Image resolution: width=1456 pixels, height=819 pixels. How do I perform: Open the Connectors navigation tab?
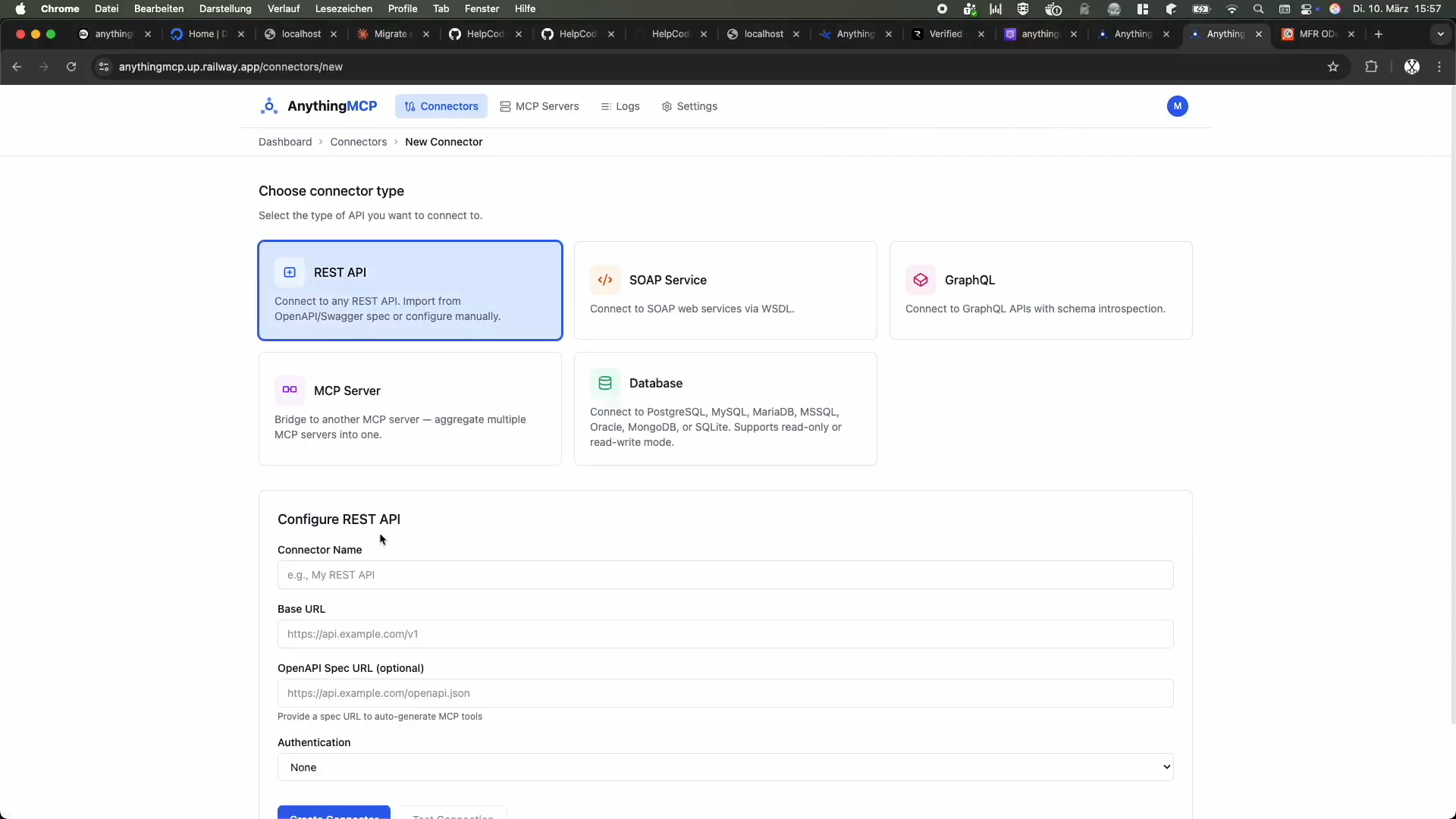tap(441, 106)
